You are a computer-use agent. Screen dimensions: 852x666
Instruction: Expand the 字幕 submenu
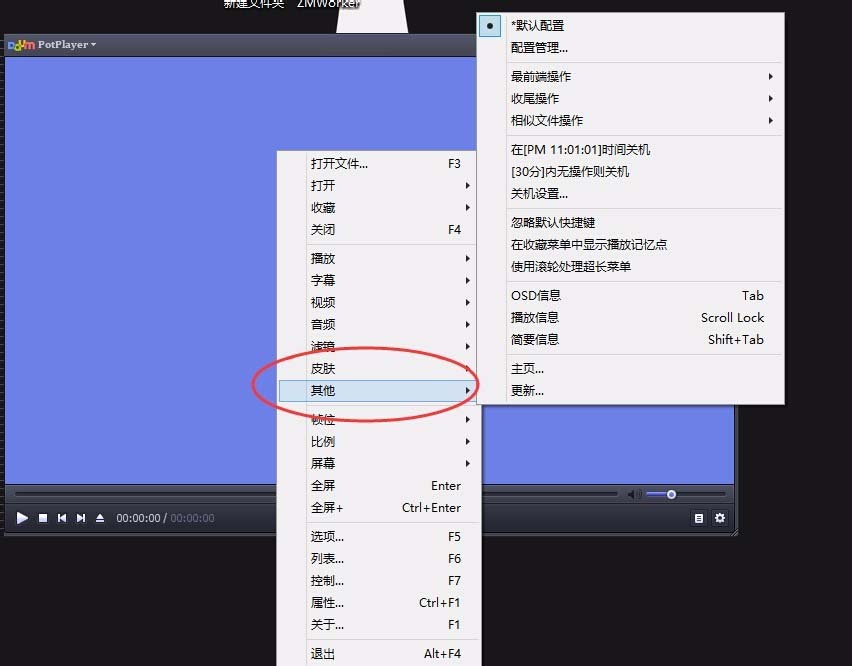323,280
